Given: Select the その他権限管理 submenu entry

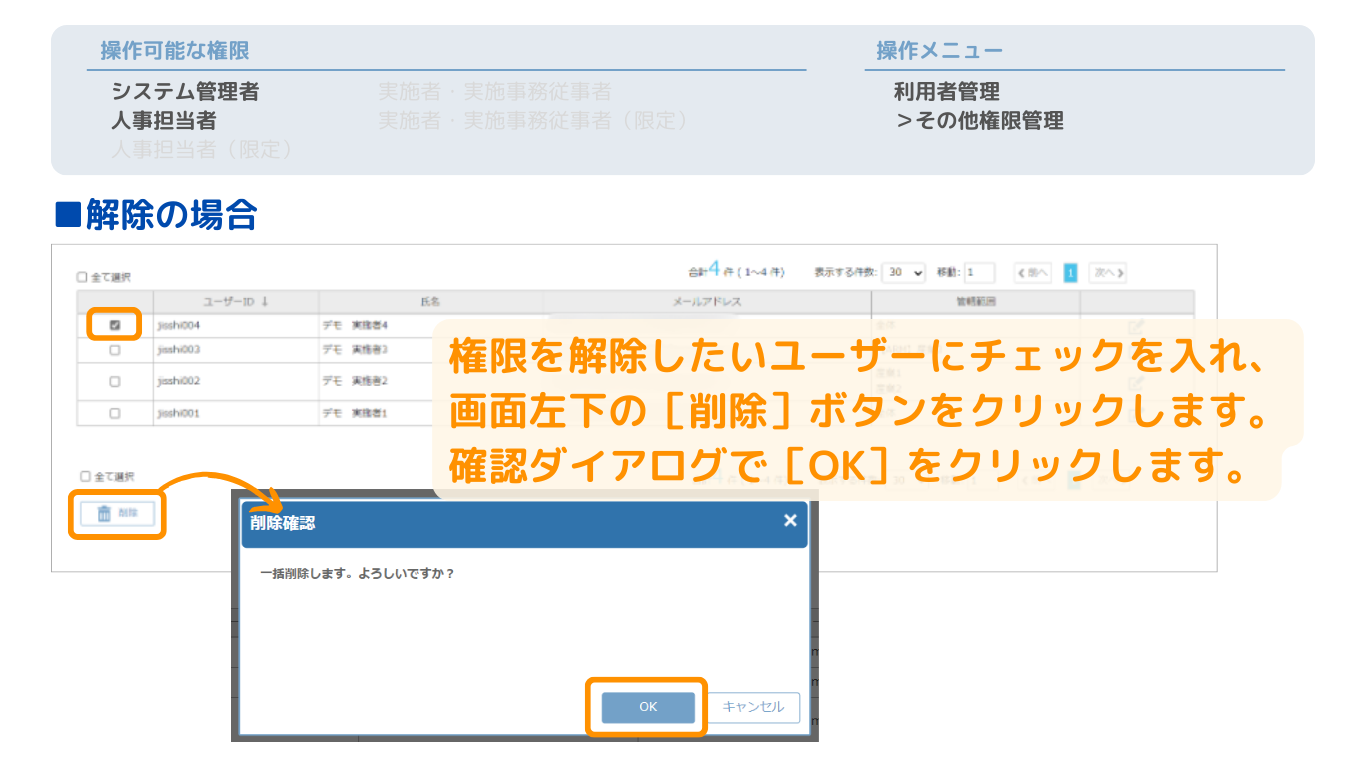Looking at the screenshot, I should click(x=980, y=122).
